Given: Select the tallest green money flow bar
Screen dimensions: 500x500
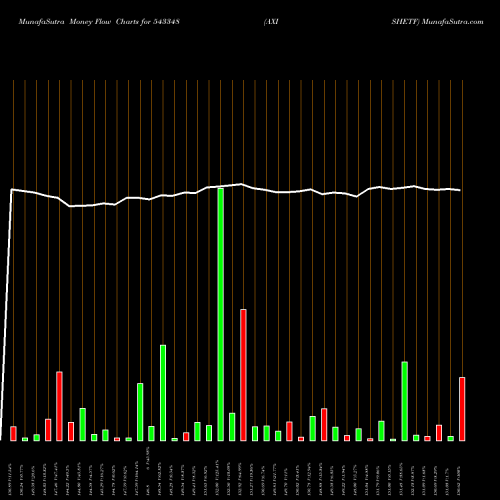Looking at the screenshot, I should click(220, 314).
